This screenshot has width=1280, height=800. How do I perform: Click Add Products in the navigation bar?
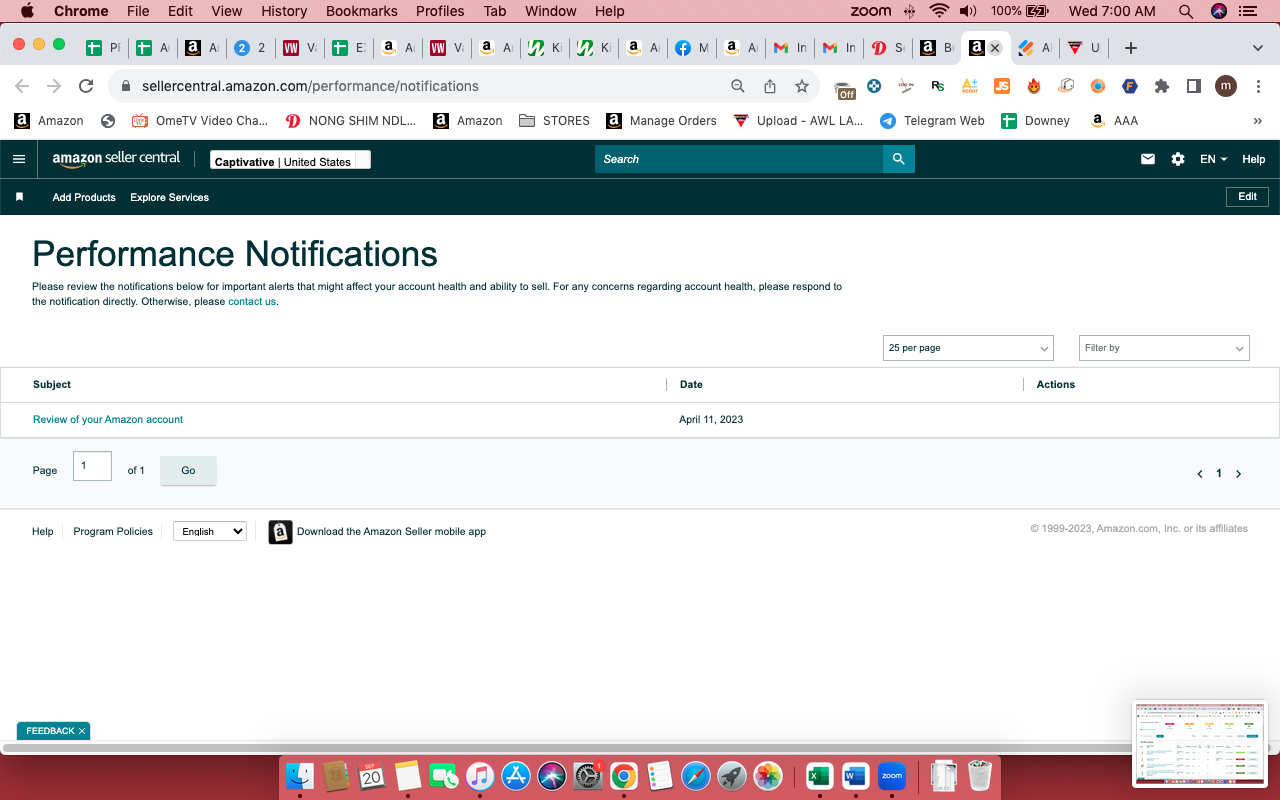tap(84, 197)
